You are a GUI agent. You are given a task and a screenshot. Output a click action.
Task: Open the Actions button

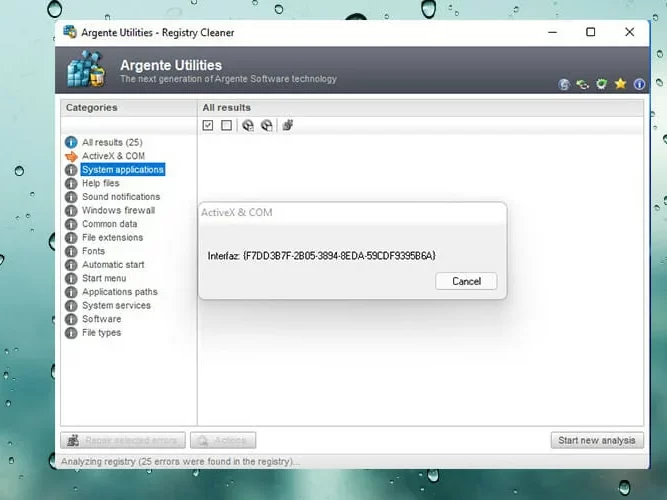coord(223,440)
